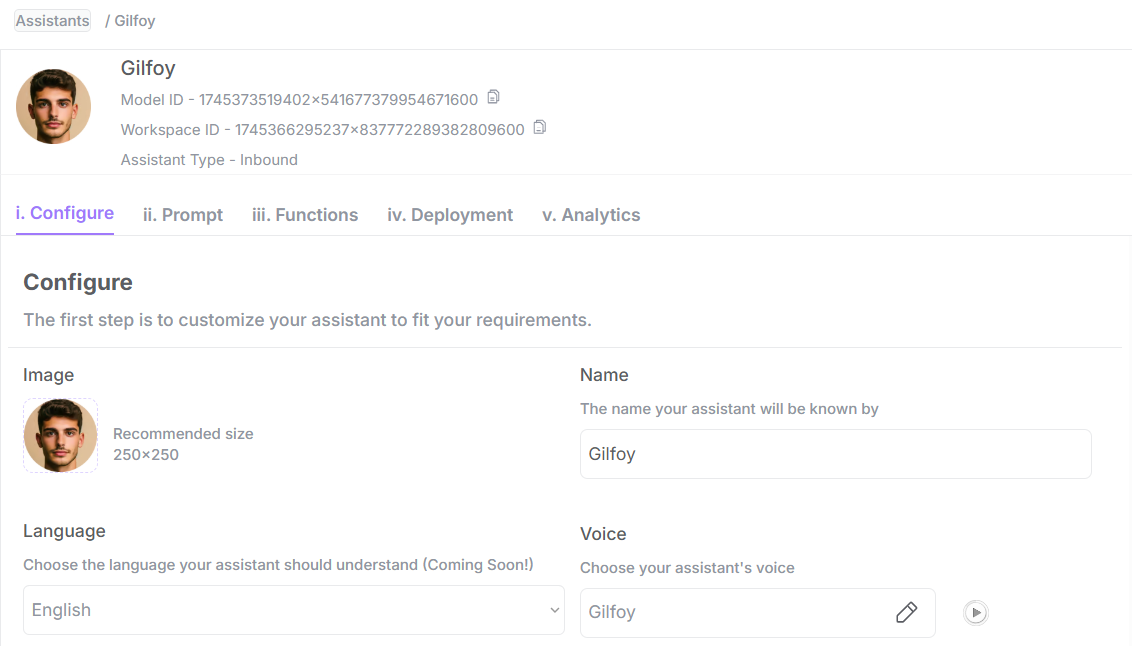Click the Voice selection field
1132x646 pixels.
tap(735, 612)
